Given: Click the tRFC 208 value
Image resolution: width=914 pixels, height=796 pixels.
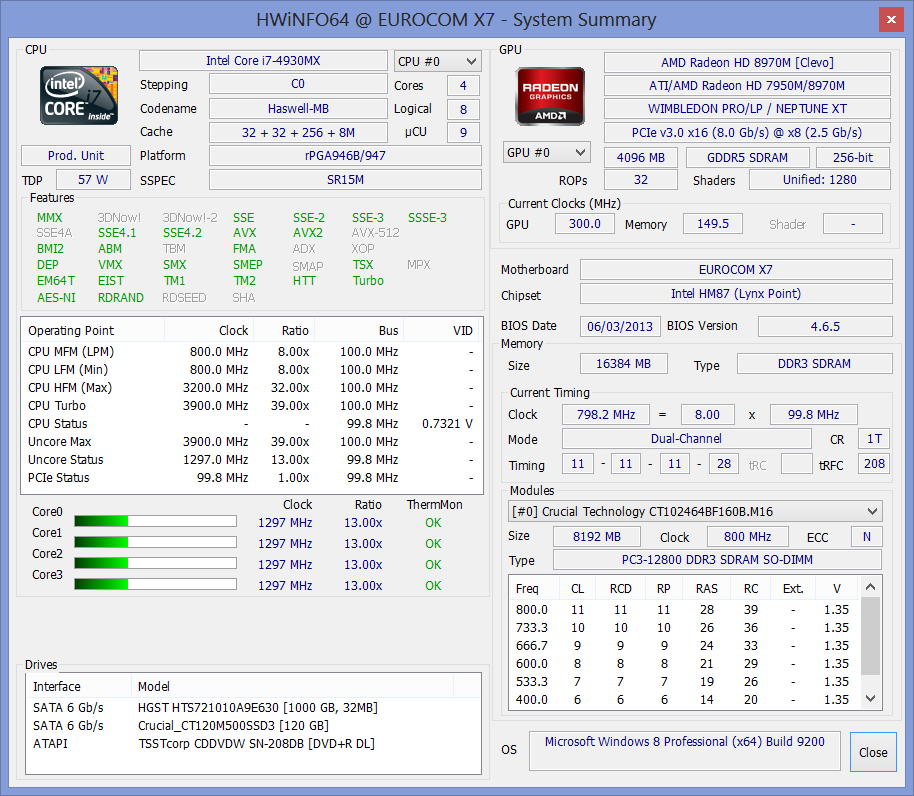Looking at the screenshot, I should click(x=874, y=464).
